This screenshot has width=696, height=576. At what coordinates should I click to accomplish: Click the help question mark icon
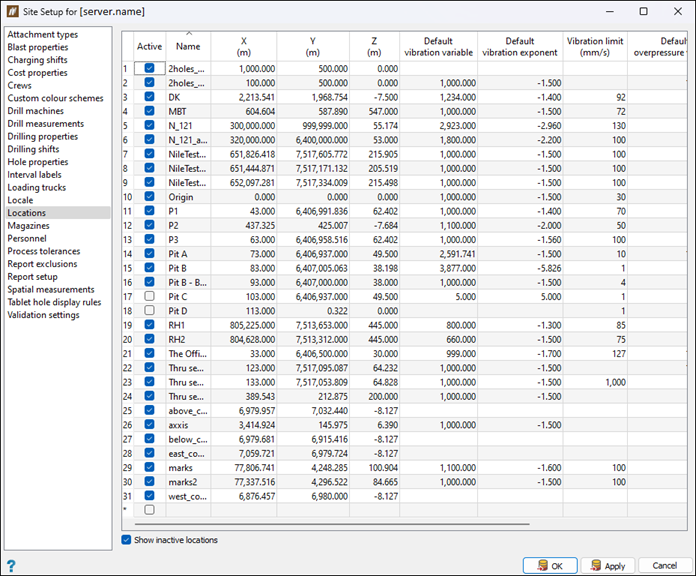(11, 565)
